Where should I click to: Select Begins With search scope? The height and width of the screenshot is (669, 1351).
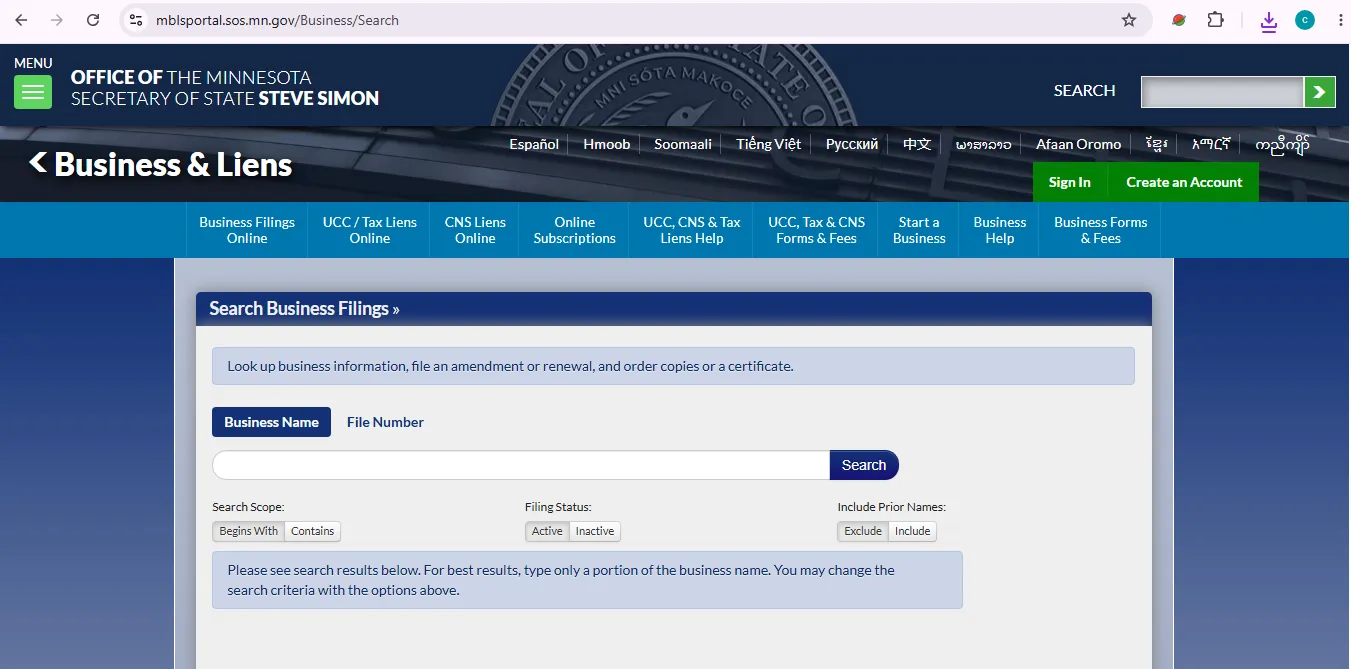point(249,531)
